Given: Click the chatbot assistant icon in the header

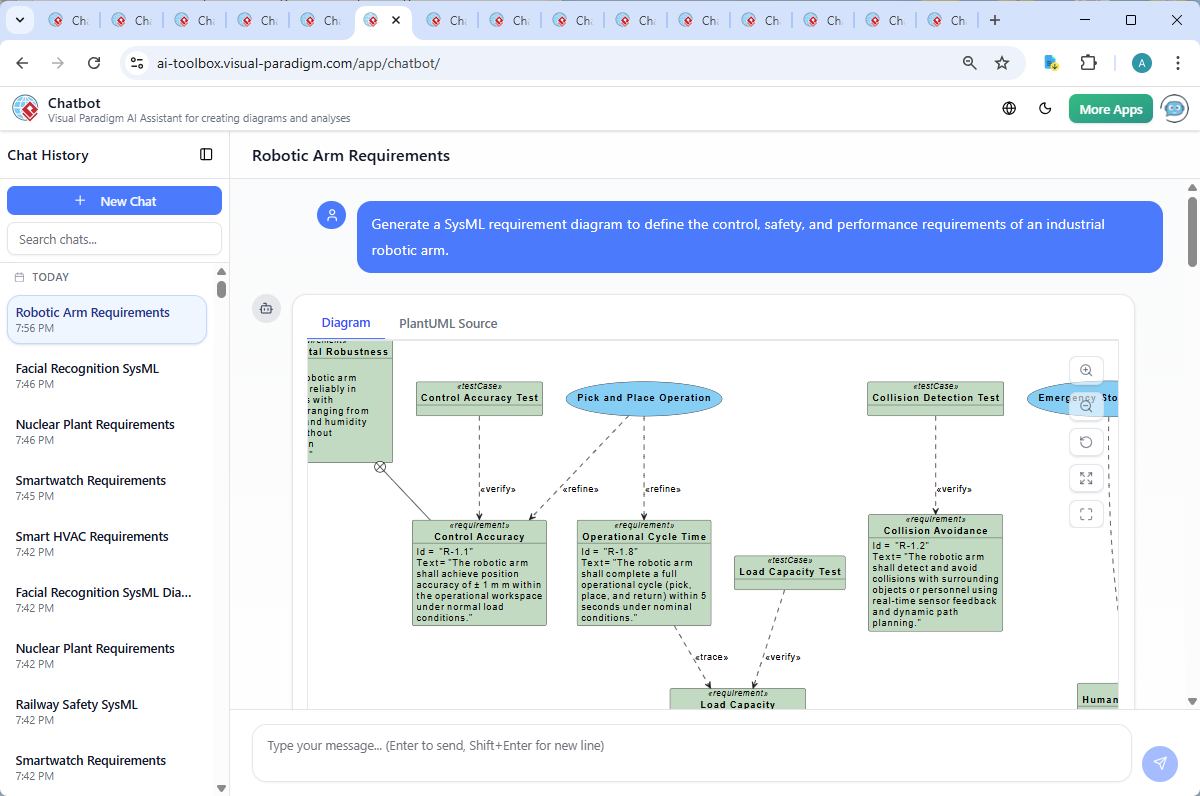Looking at the screenshot, I should [x=1174, y=108].
